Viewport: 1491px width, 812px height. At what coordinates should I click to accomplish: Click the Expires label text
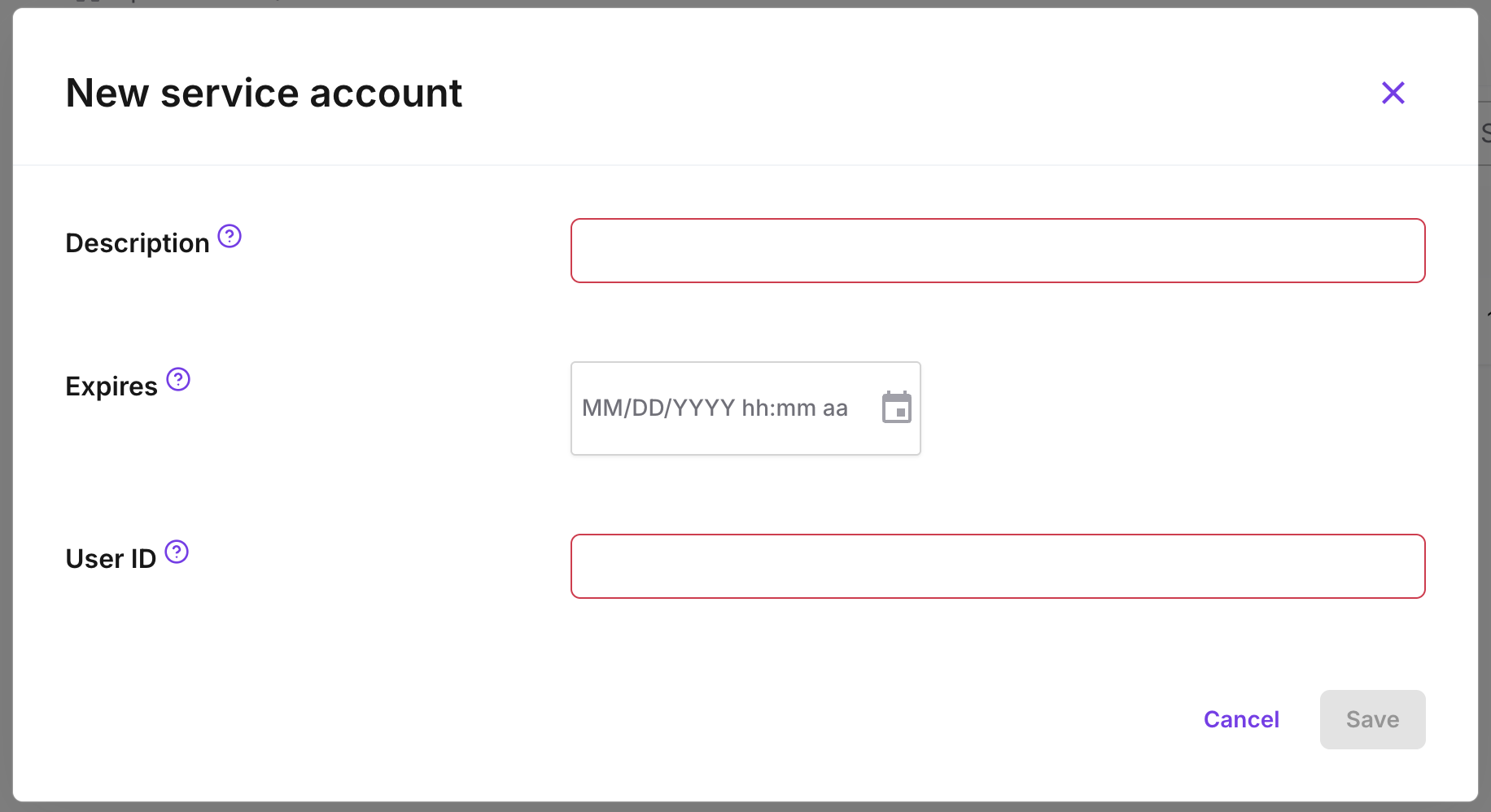click(x=111, y=386)
